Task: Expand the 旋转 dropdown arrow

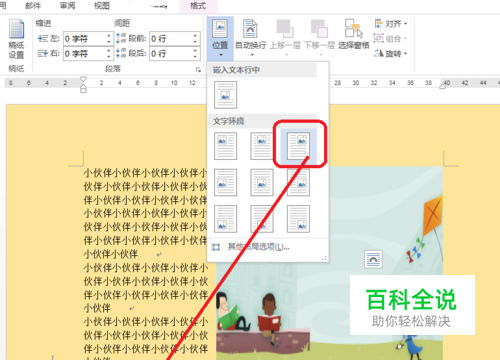Action: coord(406,53)
